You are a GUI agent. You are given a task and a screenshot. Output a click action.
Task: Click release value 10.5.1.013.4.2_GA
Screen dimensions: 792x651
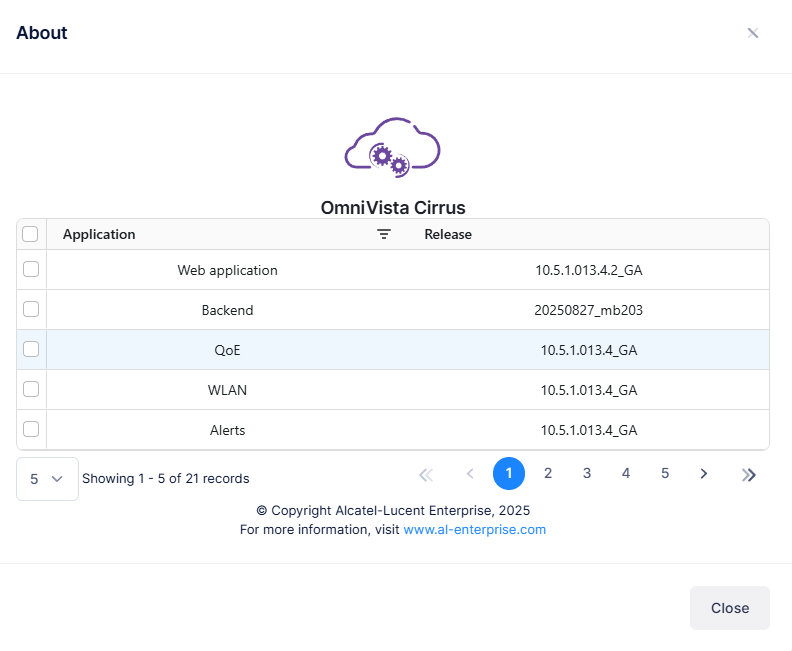click(589, 270)
